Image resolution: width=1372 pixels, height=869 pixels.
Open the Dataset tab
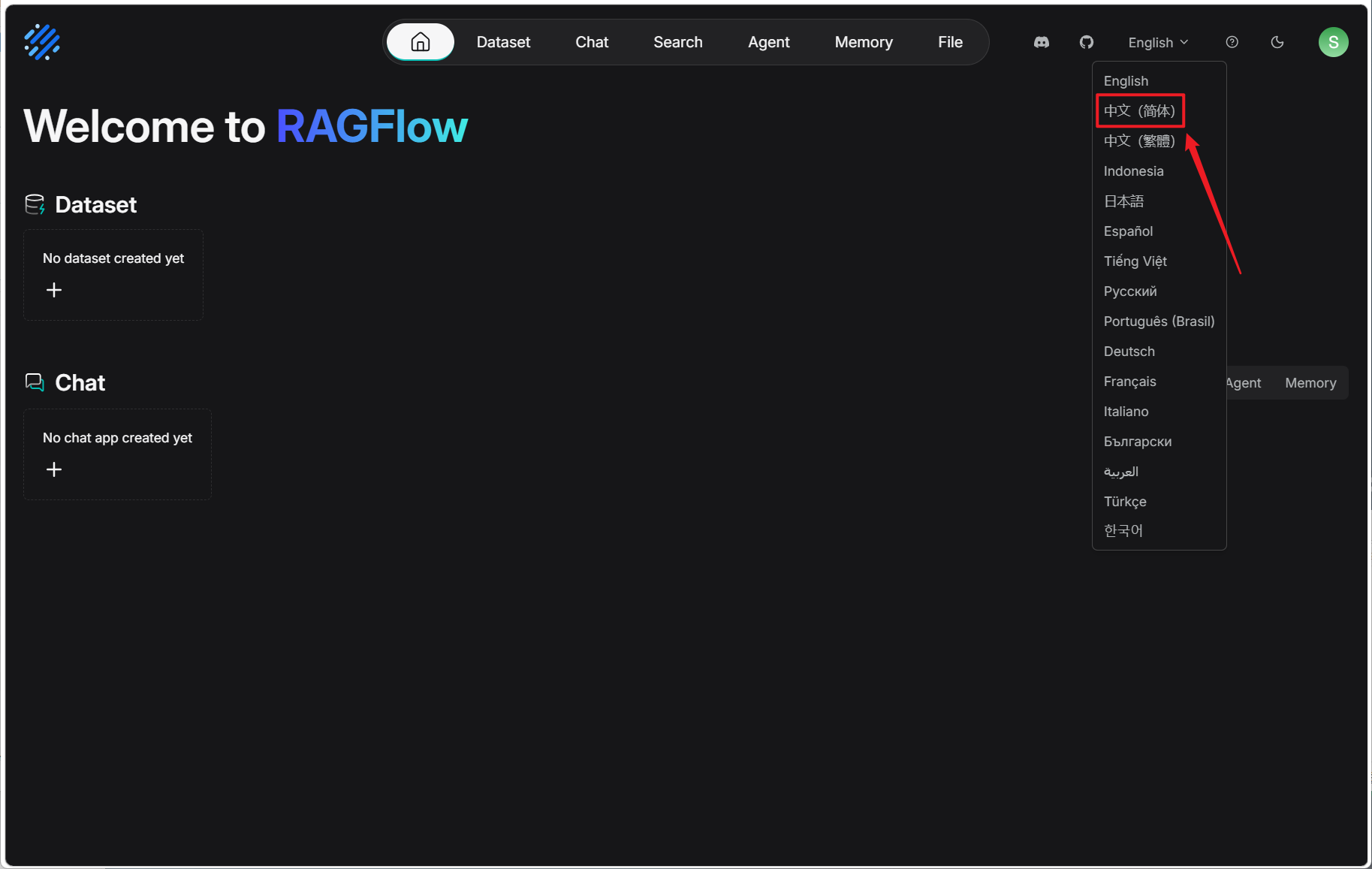coord(503,42)
